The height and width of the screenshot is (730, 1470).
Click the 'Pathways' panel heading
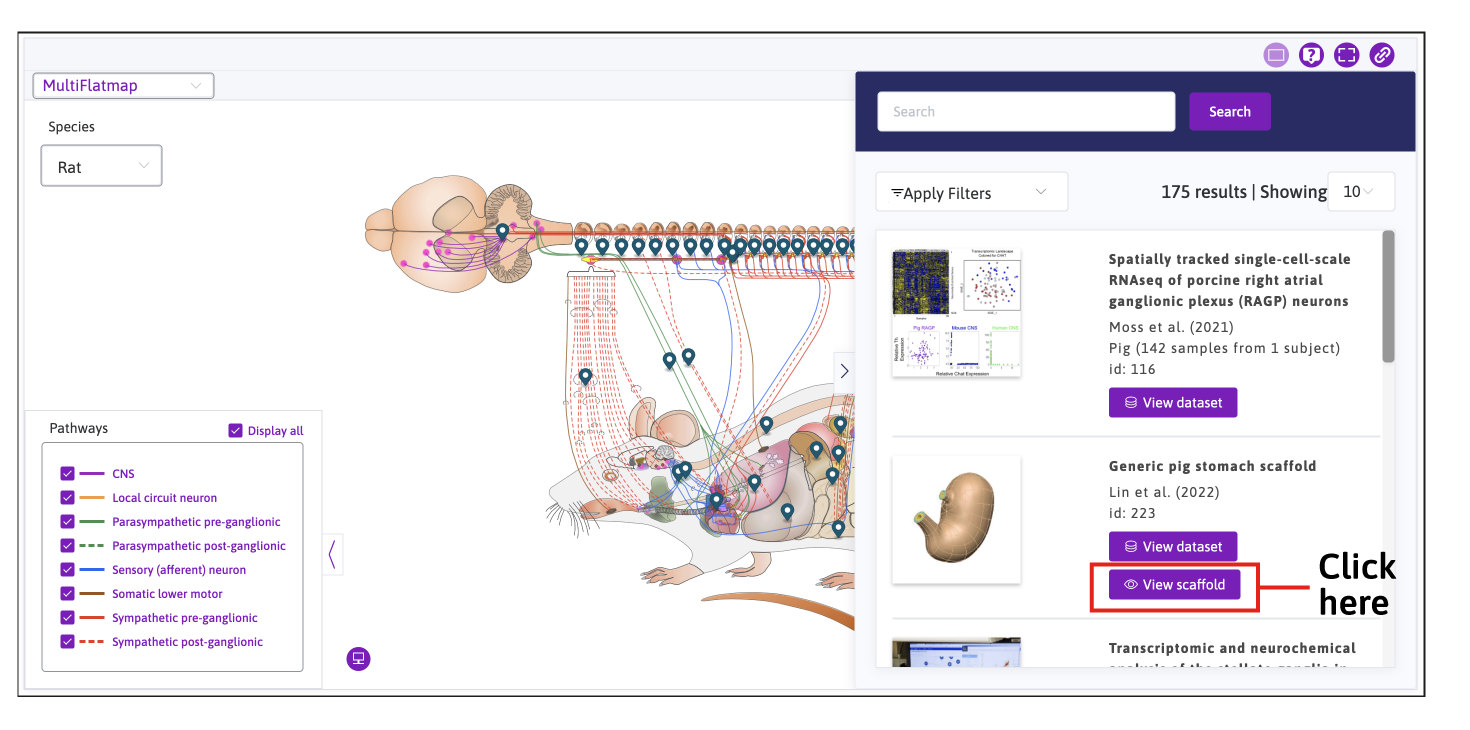(x=79, y=428)
